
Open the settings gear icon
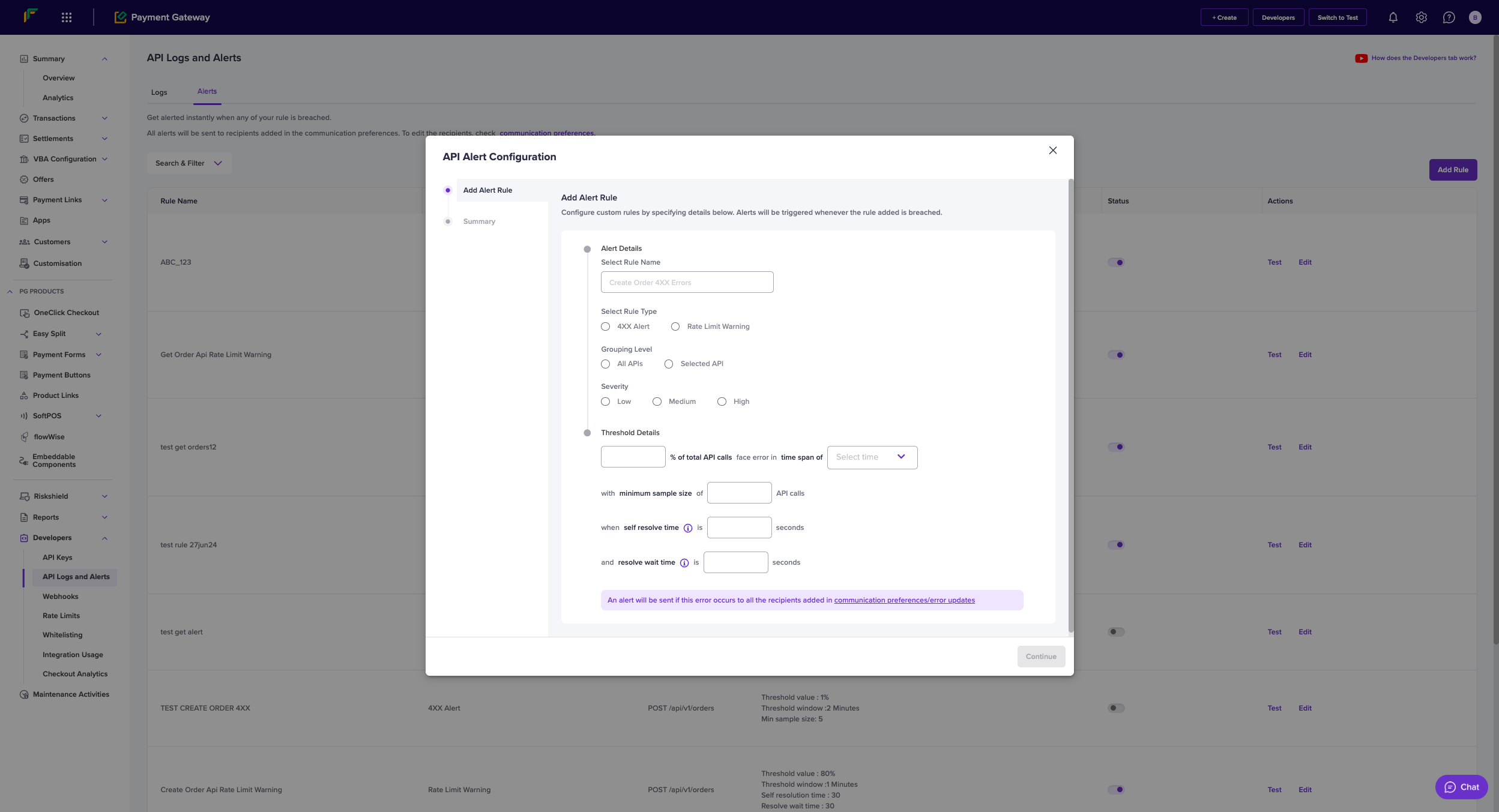[1421, 17]
